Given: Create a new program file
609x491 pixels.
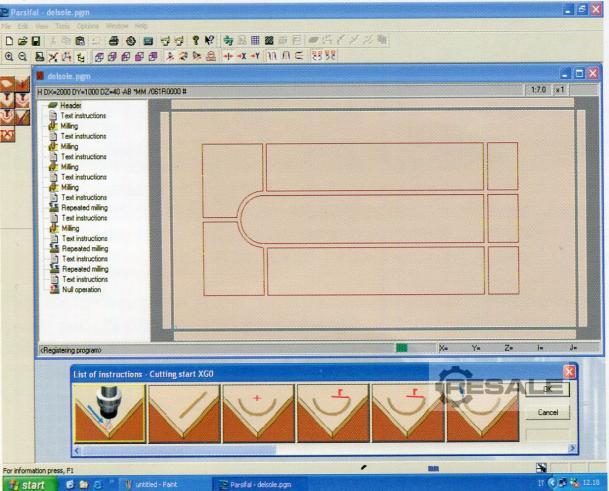Looking at the screenshot, I should click(9, 41).
